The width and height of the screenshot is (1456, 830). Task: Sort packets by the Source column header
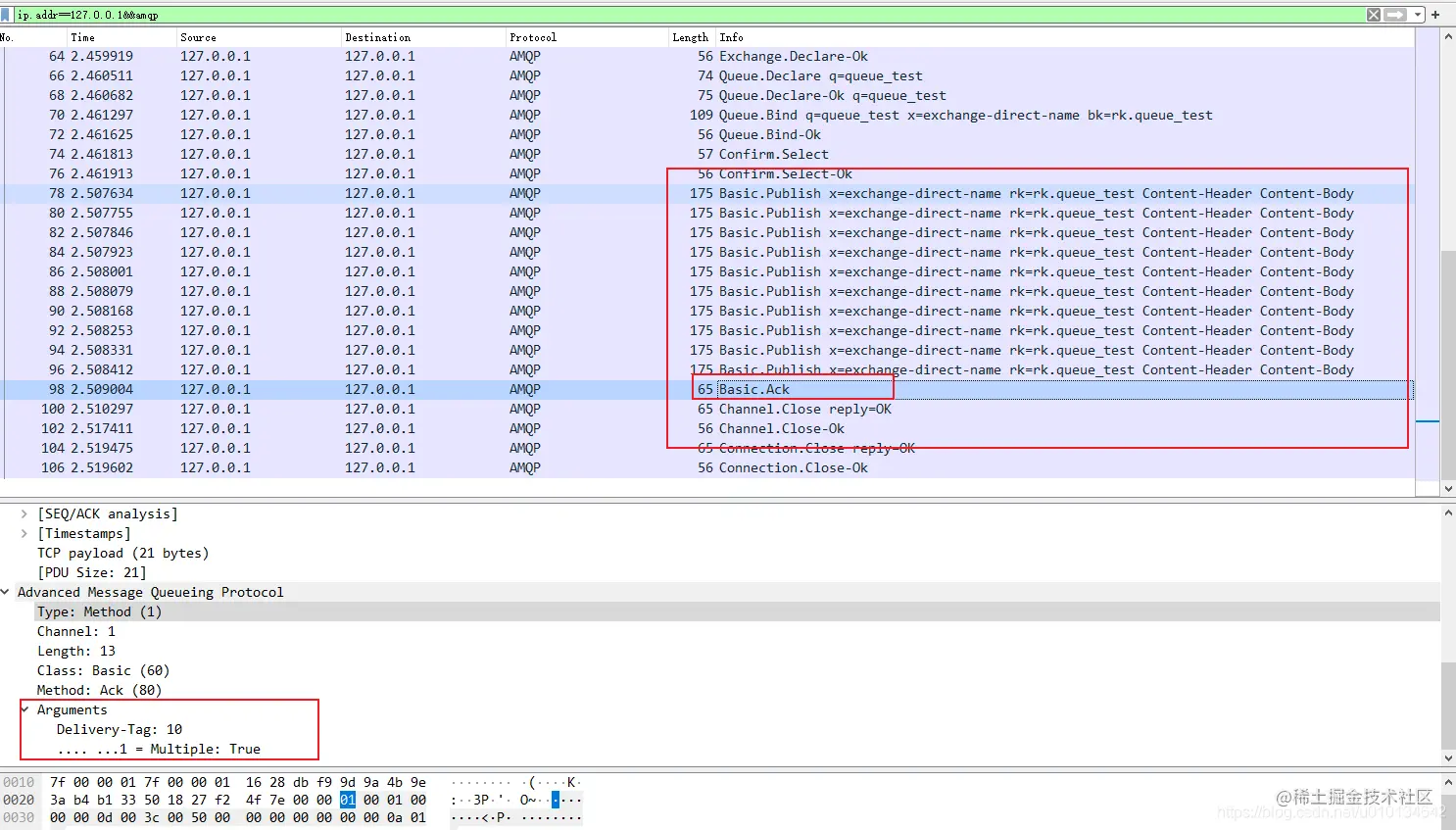pyautogui.click(x=259, y=37)
